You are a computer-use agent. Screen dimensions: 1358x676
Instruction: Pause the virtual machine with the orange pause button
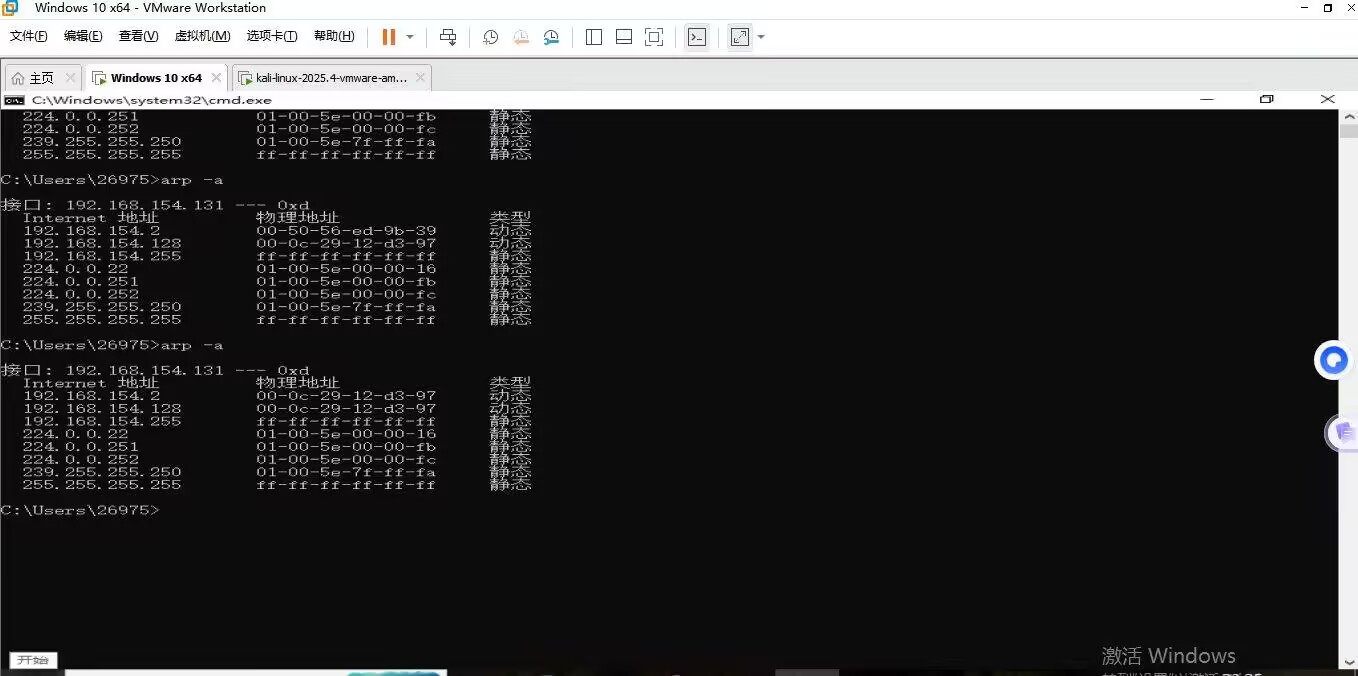(389, 37)
